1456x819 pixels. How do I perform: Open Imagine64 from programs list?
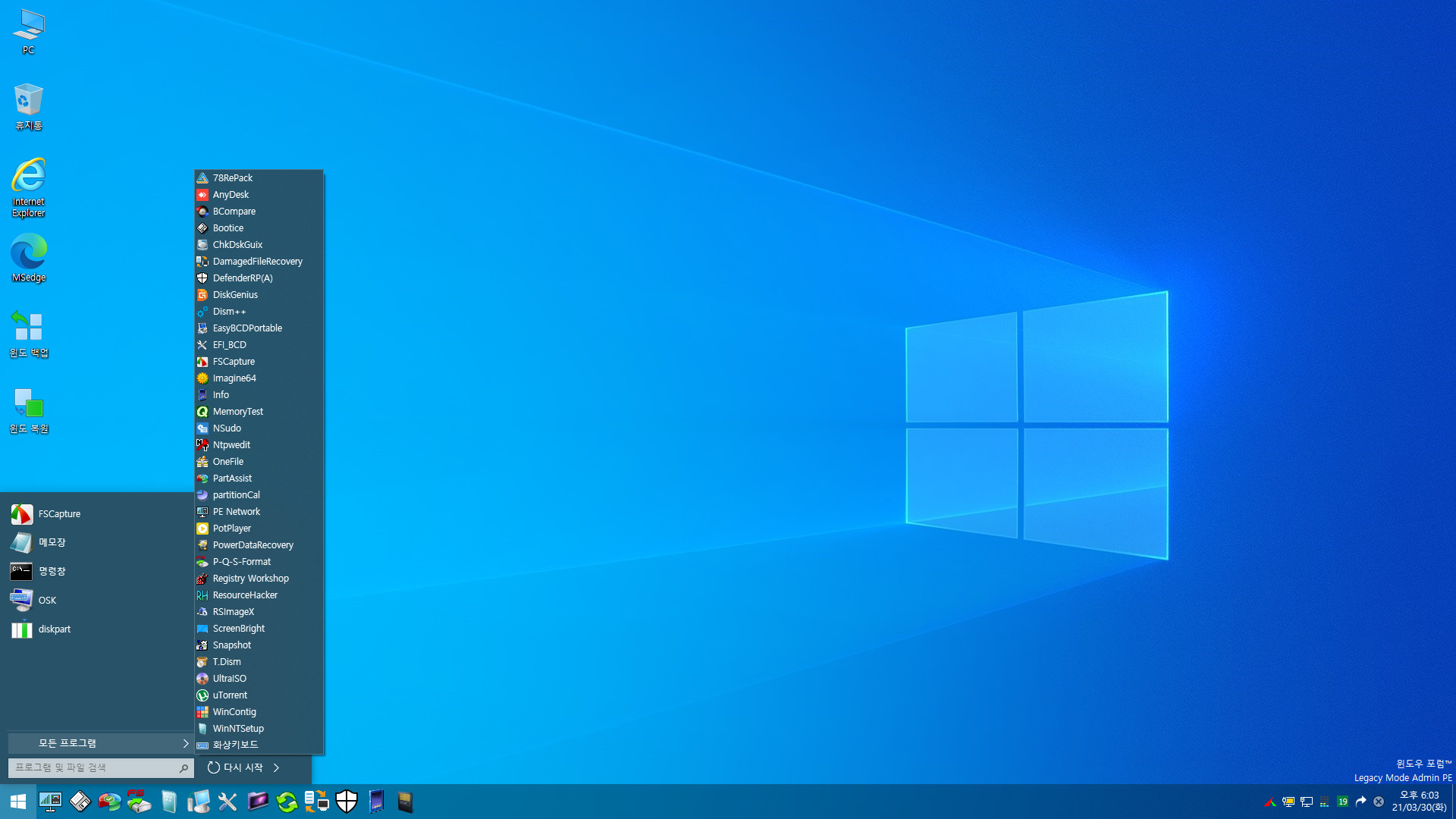(259, 378)
